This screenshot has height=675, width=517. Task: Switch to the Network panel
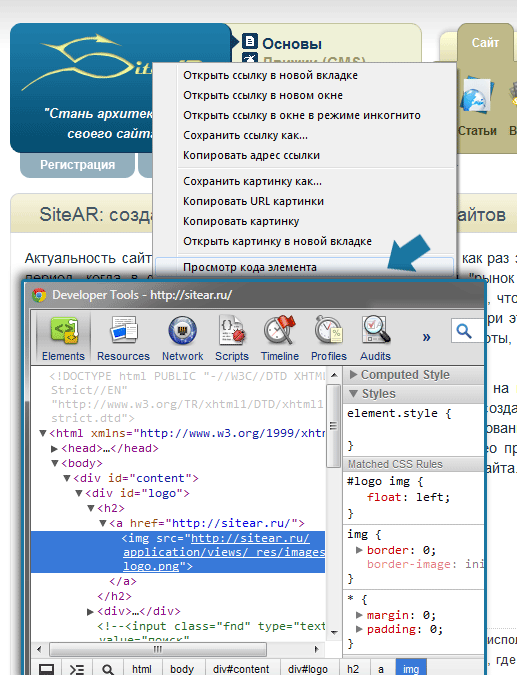[183, 338]
